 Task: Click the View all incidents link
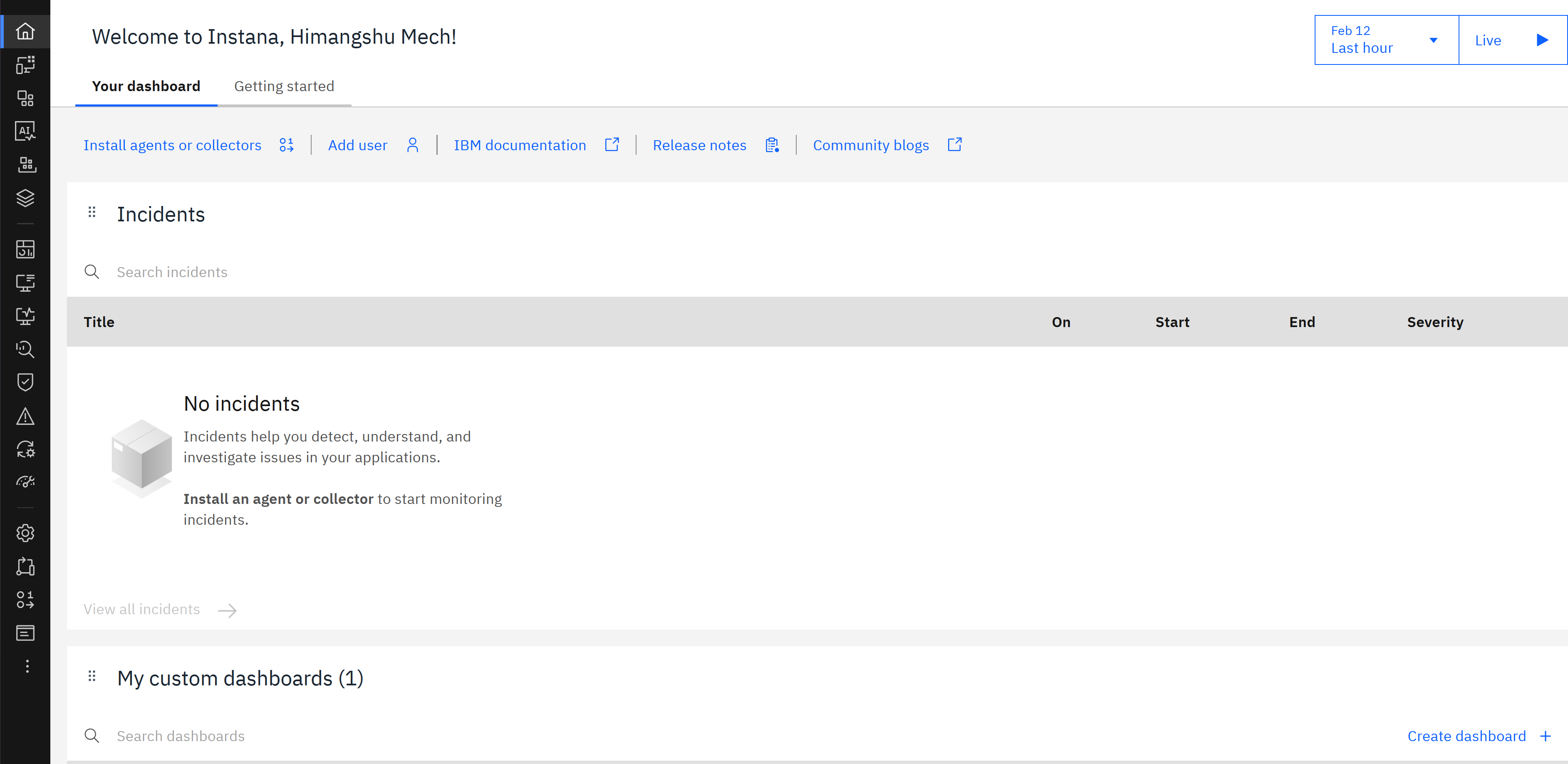point(160,609)
